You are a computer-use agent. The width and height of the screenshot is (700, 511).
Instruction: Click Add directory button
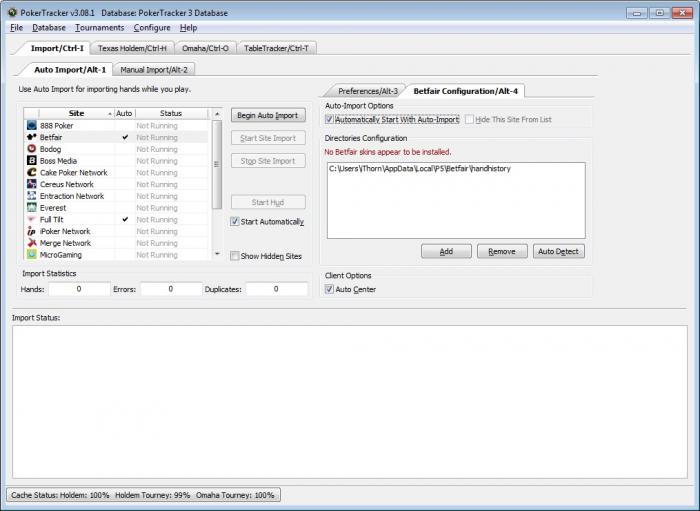(446, 251)
